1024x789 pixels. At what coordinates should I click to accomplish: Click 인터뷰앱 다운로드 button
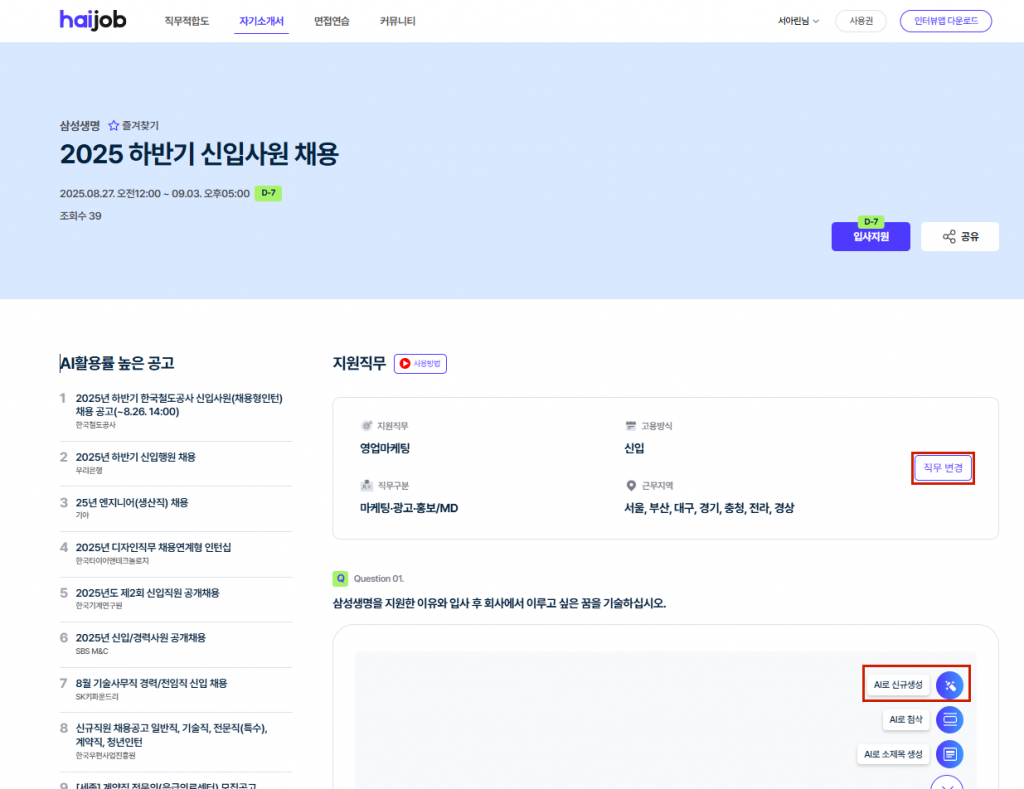point(946,21)
